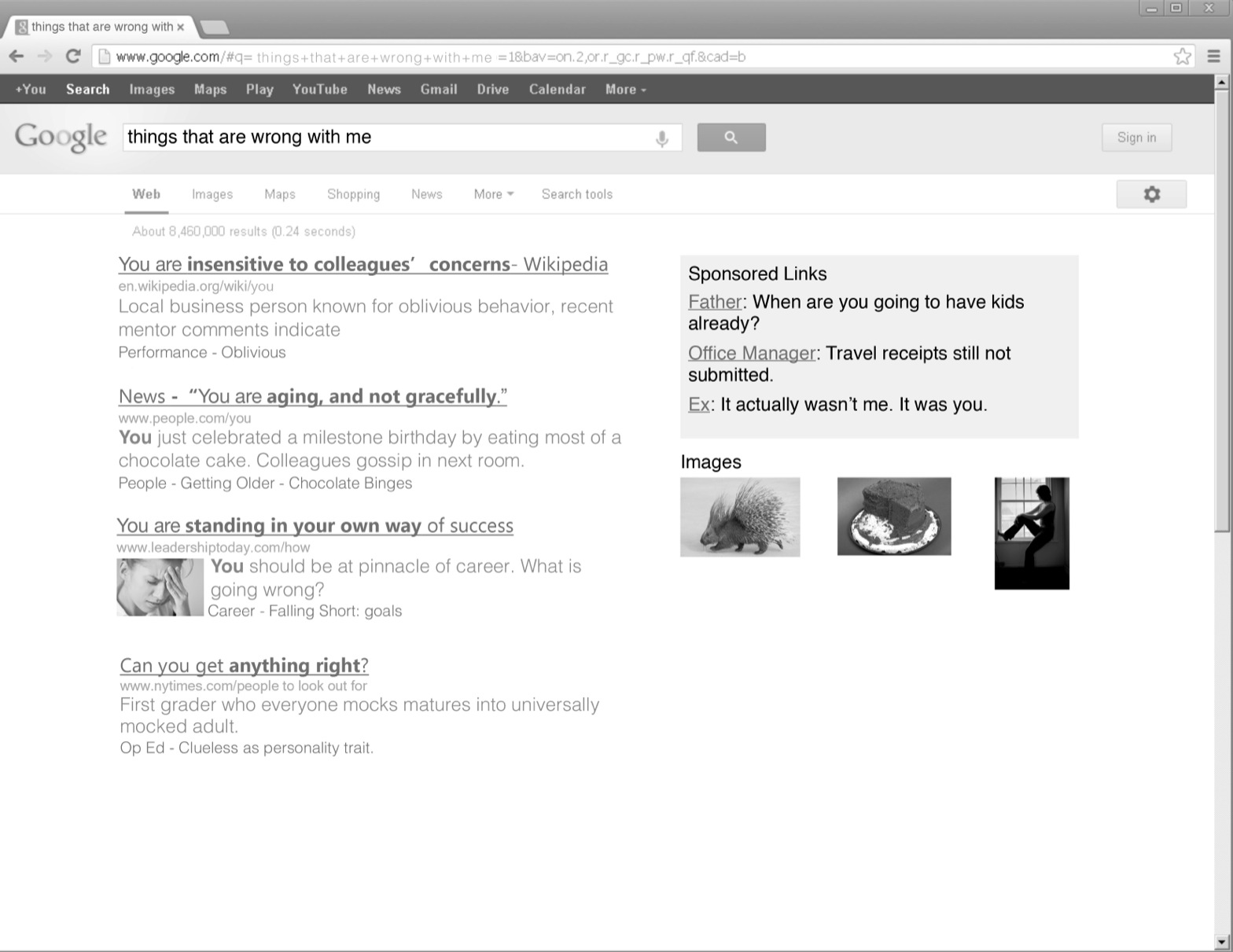
Task: Click in the Google search text field
Action: pos(389,138)
